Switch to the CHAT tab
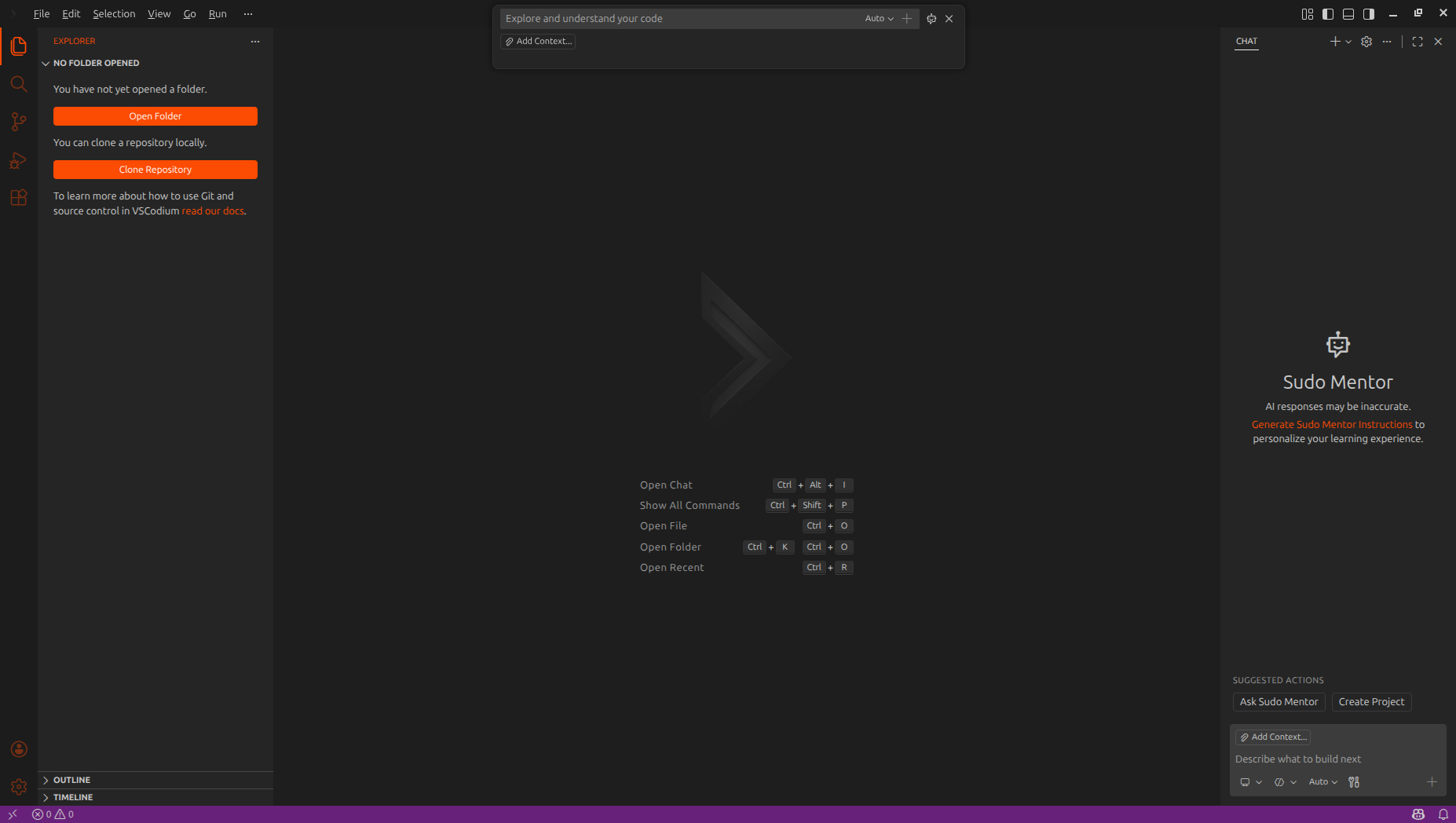This screenshot has width=1456, height=823. tap(1246, 42)
